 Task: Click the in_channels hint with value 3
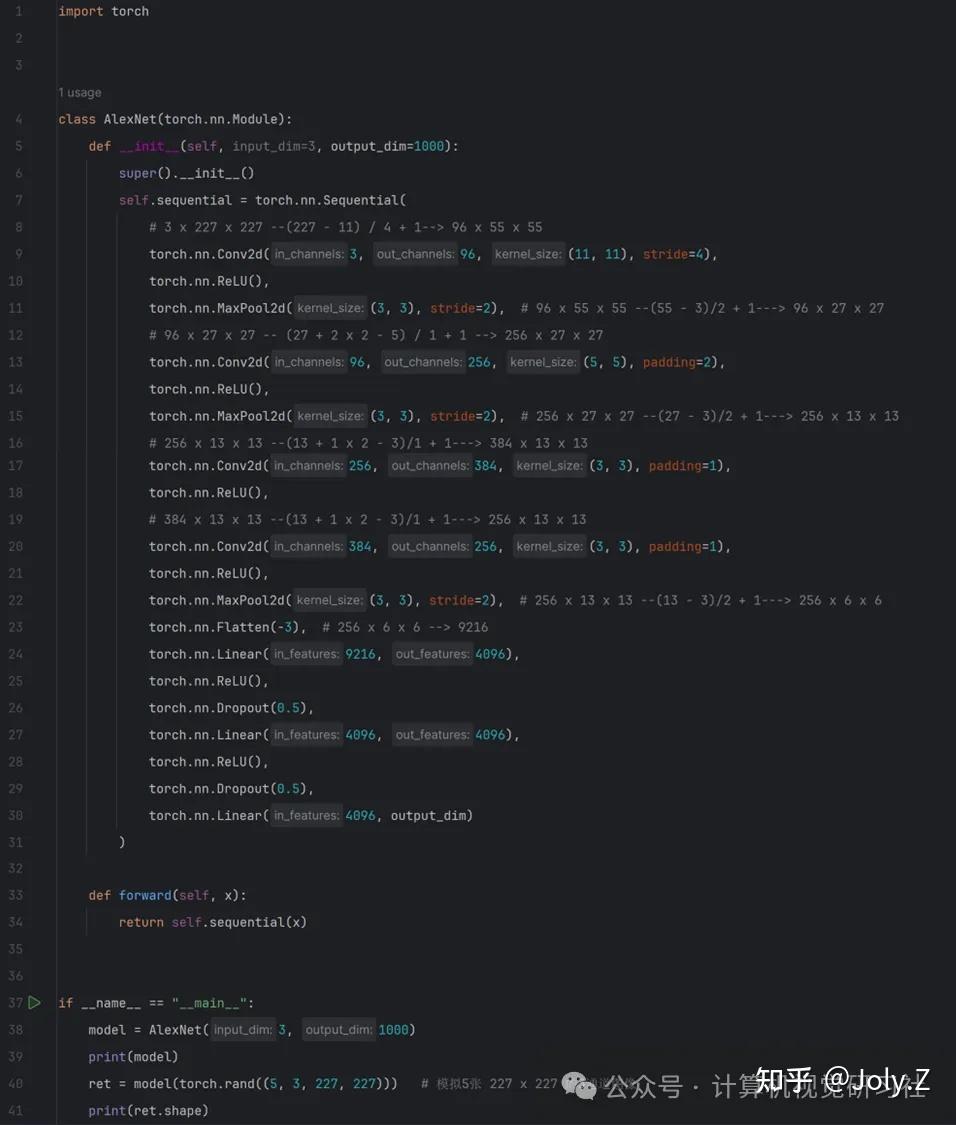point(308,254)
